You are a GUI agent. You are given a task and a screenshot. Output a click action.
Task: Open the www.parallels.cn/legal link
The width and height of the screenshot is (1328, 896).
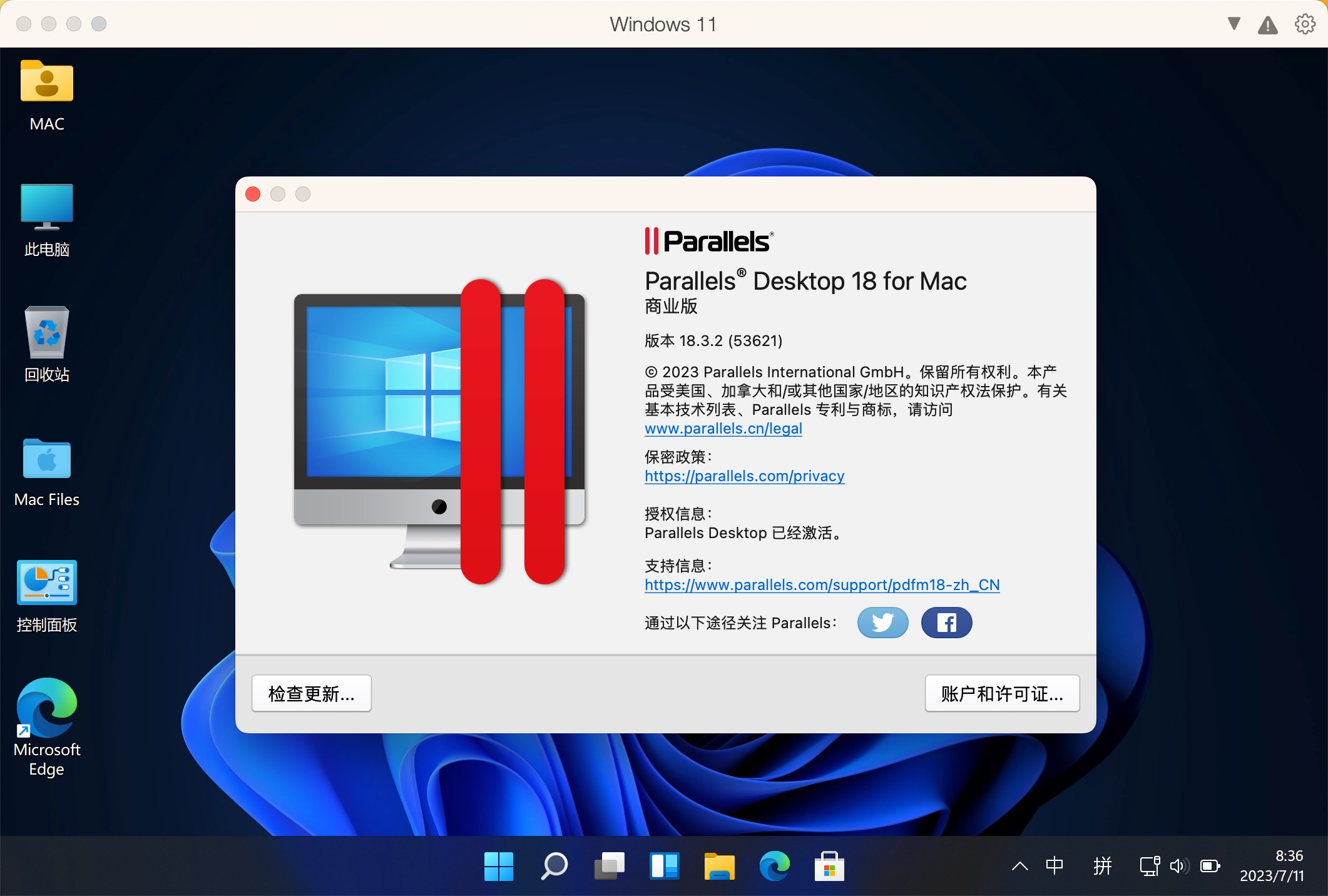tap(723, 429)
